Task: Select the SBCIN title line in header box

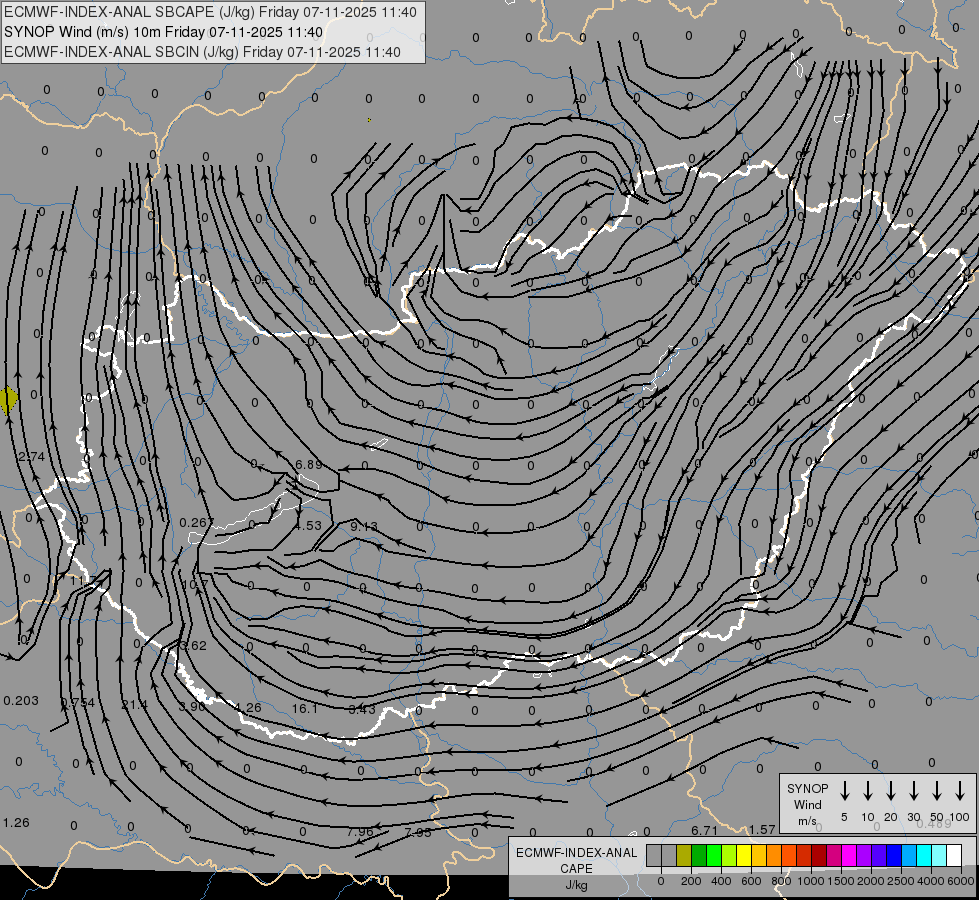Action: (202, 52)
